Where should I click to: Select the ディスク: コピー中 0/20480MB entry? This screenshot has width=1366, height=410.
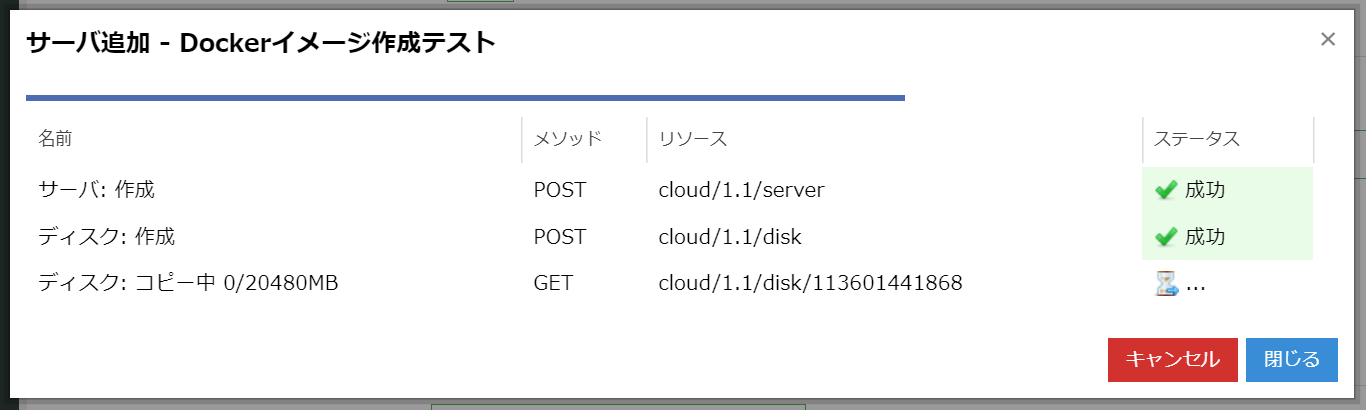point(188,284)
